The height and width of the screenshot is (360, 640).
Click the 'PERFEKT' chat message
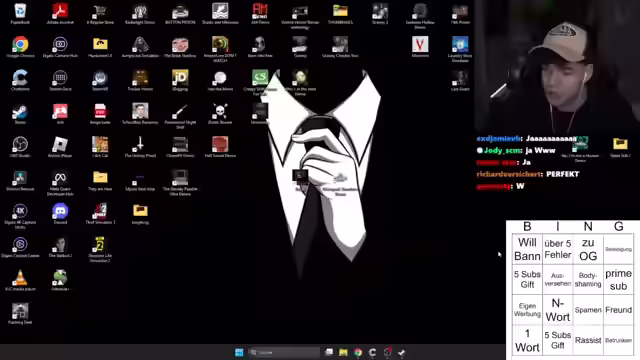coord(562,174)
